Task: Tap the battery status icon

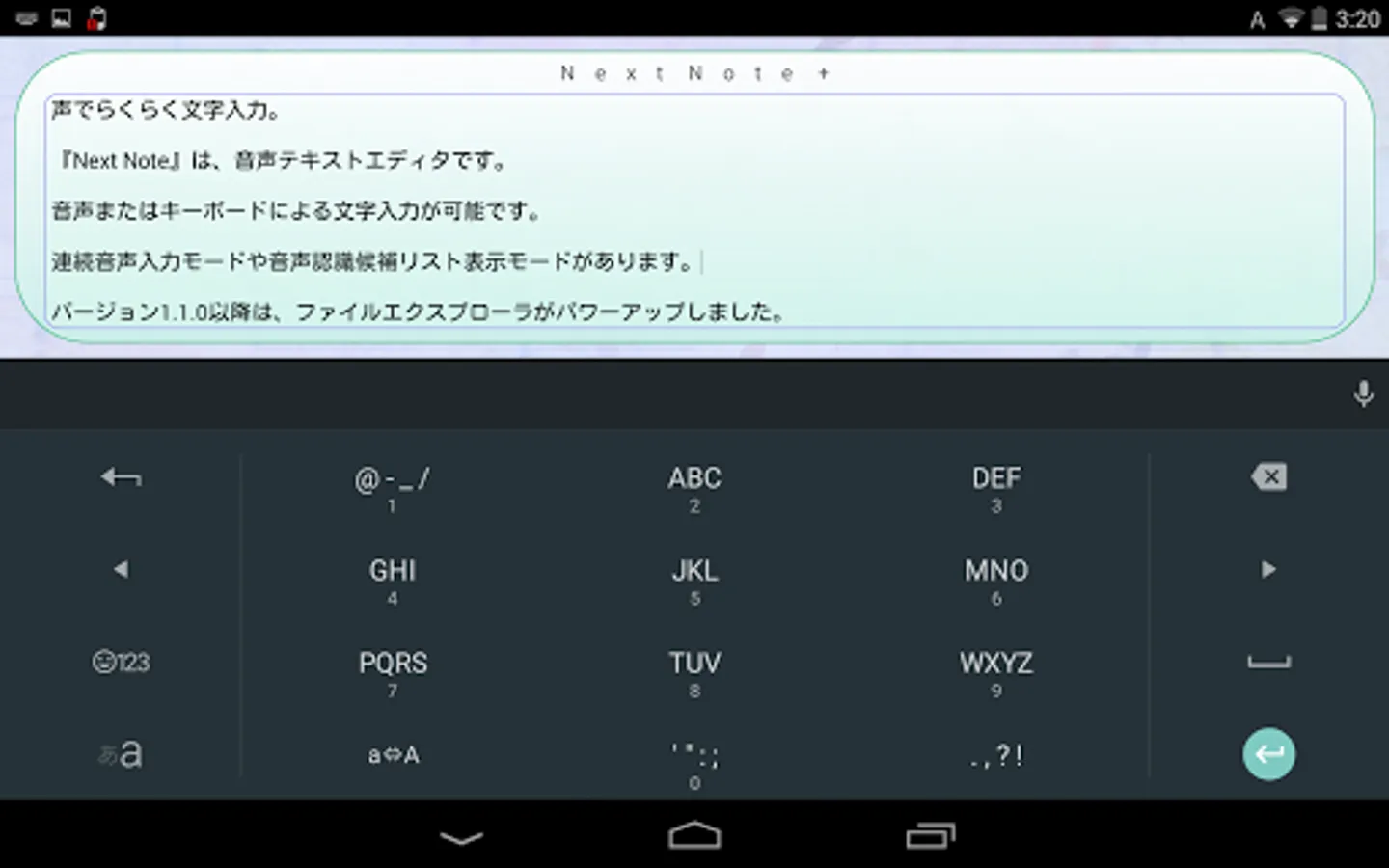Action: (1320, 18)
